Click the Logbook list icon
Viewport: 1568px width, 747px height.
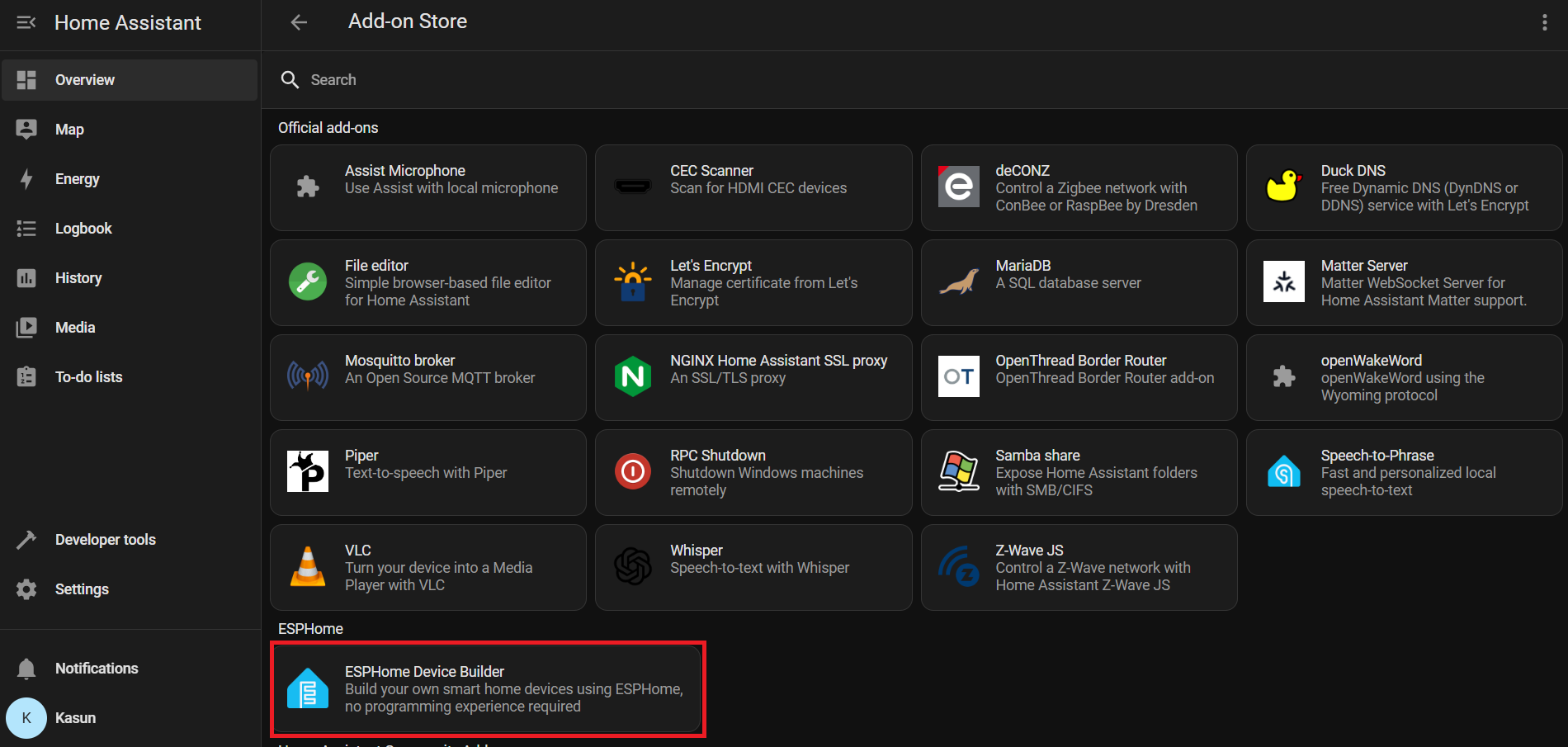tap(26, 229)
